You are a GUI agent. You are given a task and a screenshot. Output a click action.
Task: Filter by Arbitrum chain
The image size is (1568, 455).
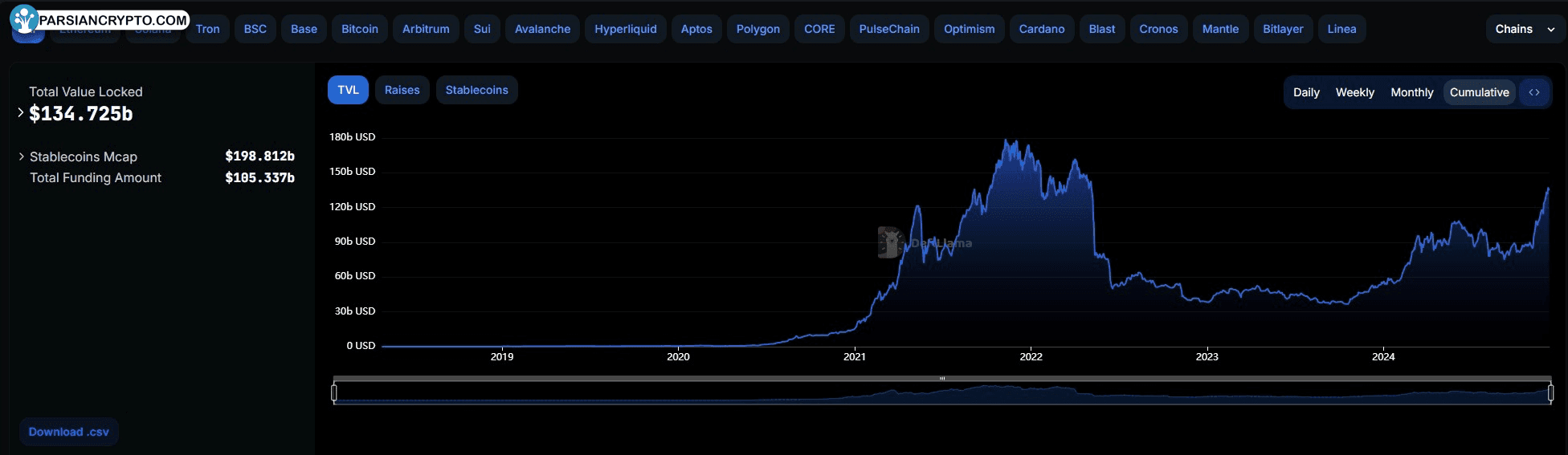(x=426, y=29)
